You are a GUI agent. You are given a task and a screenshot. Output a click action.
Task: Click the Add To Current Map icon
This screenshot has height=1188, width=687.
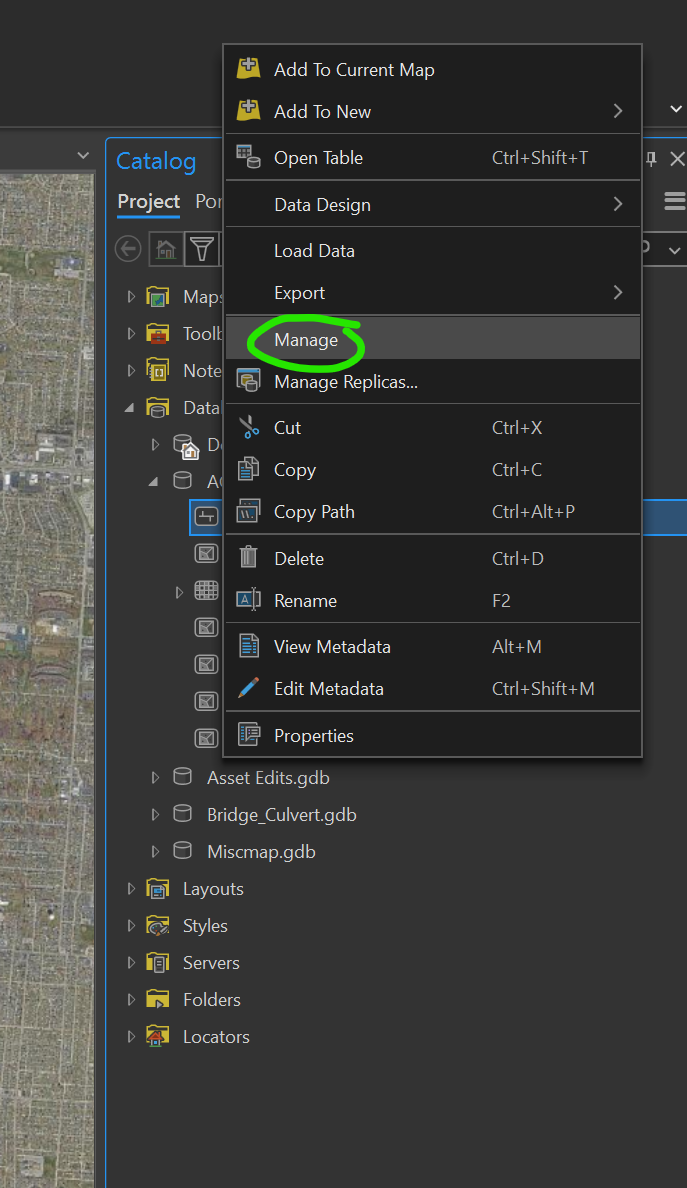[248, 69]
